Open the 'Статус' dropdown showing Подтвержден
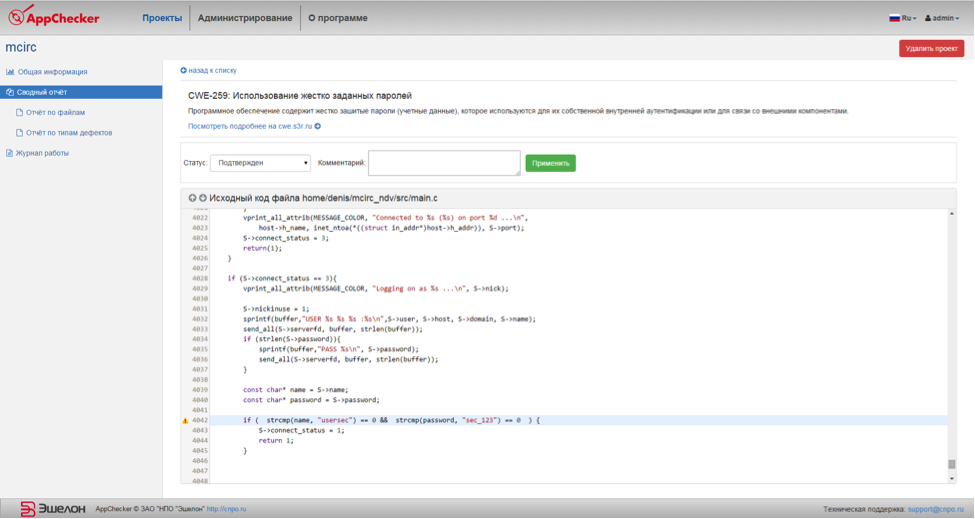The width and height of the screenshot is (975, 519). 261,163
